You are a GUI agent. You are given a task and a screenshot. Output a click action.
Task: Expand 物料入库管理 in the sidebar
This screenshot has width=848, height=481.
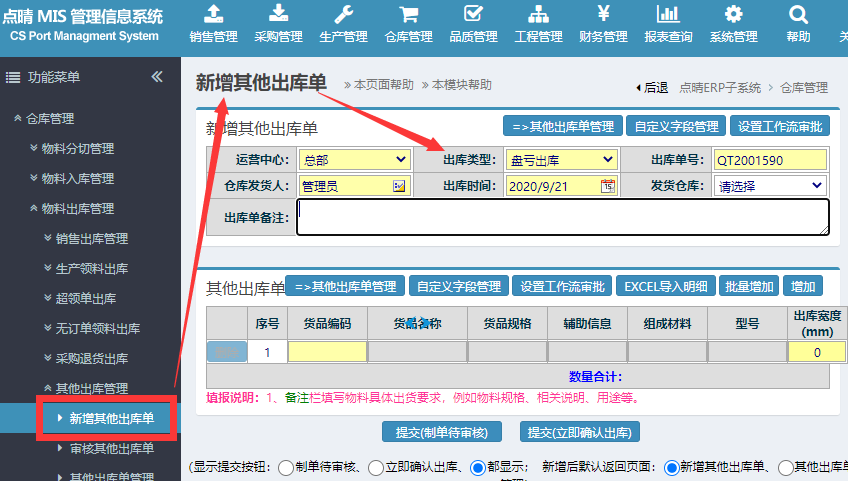[x=77, y=178]
